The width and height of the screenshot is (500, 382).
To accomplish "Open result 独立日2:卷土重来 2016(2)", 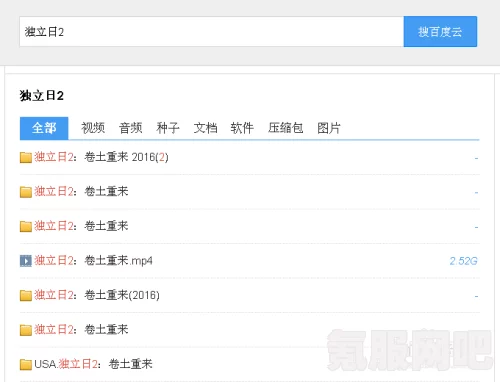I will tap(101, 157).
